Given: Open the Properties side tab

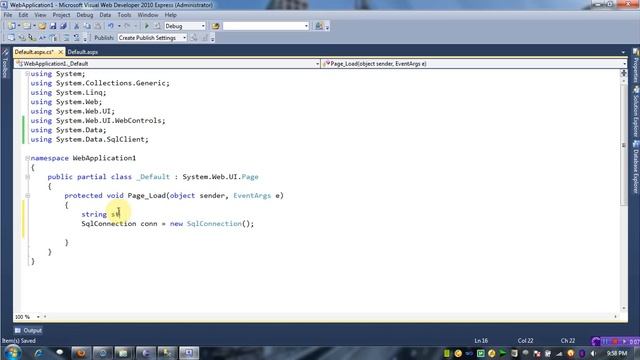Looking at the screenshot, I should 636,65.
